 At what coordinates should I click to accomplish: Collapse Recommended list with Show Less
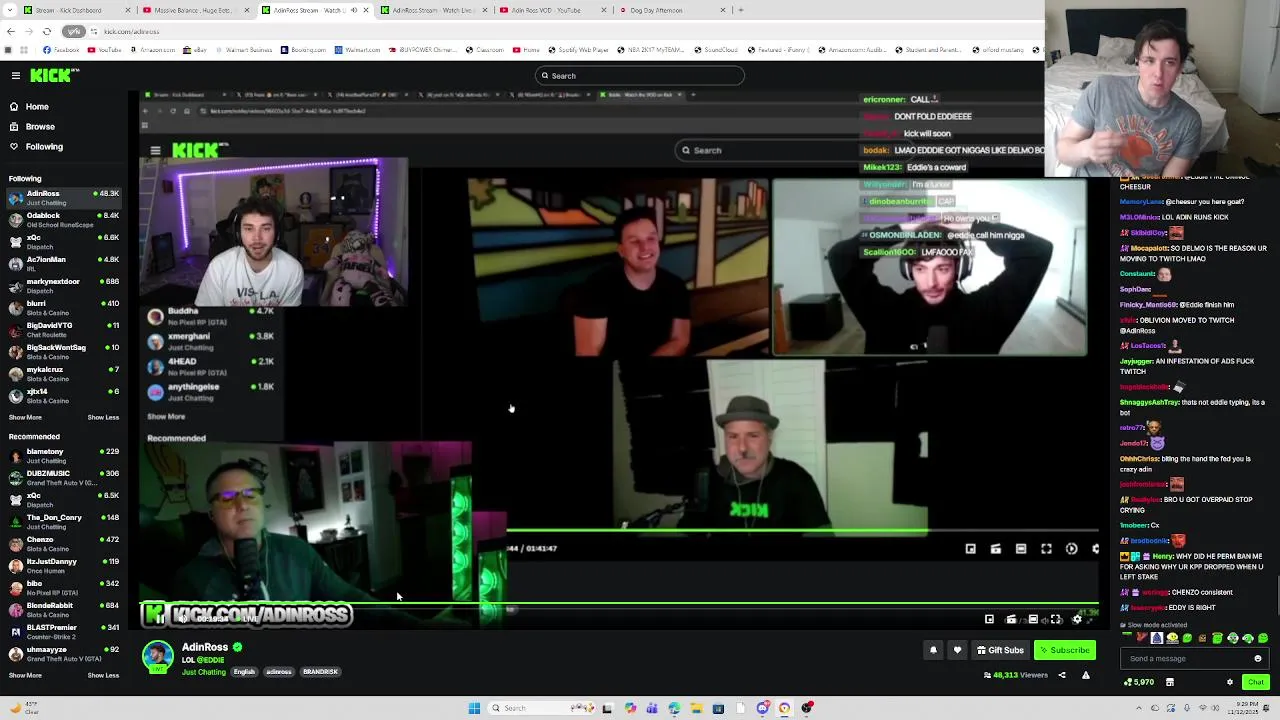pyautogui.click(x=103, y=675)
